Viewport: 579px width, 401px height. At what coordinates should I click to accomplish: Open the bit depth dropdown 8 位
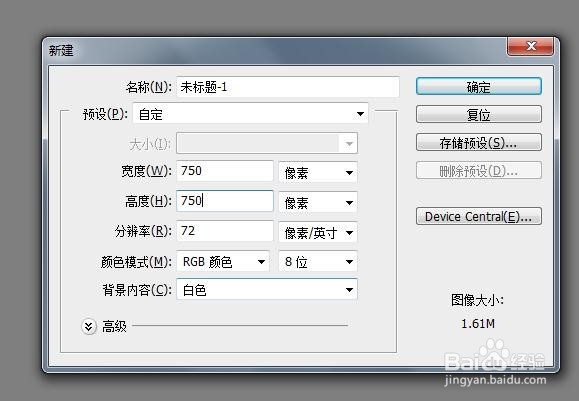318,261
